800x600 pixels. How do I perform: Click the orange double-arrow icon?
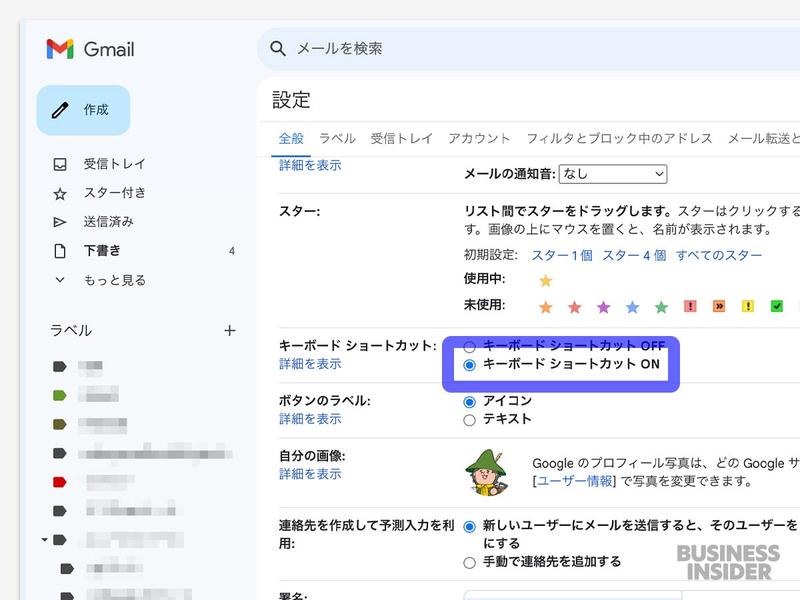[x=719, y=306]
